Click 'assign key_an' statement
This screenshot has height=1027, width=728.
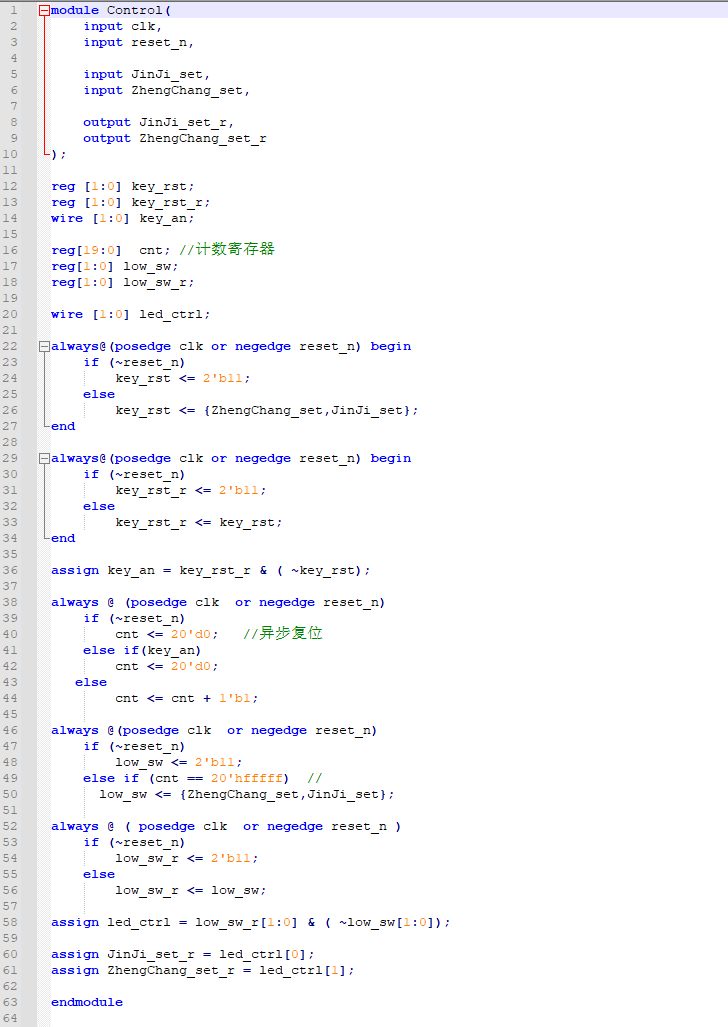pos(210,570)
